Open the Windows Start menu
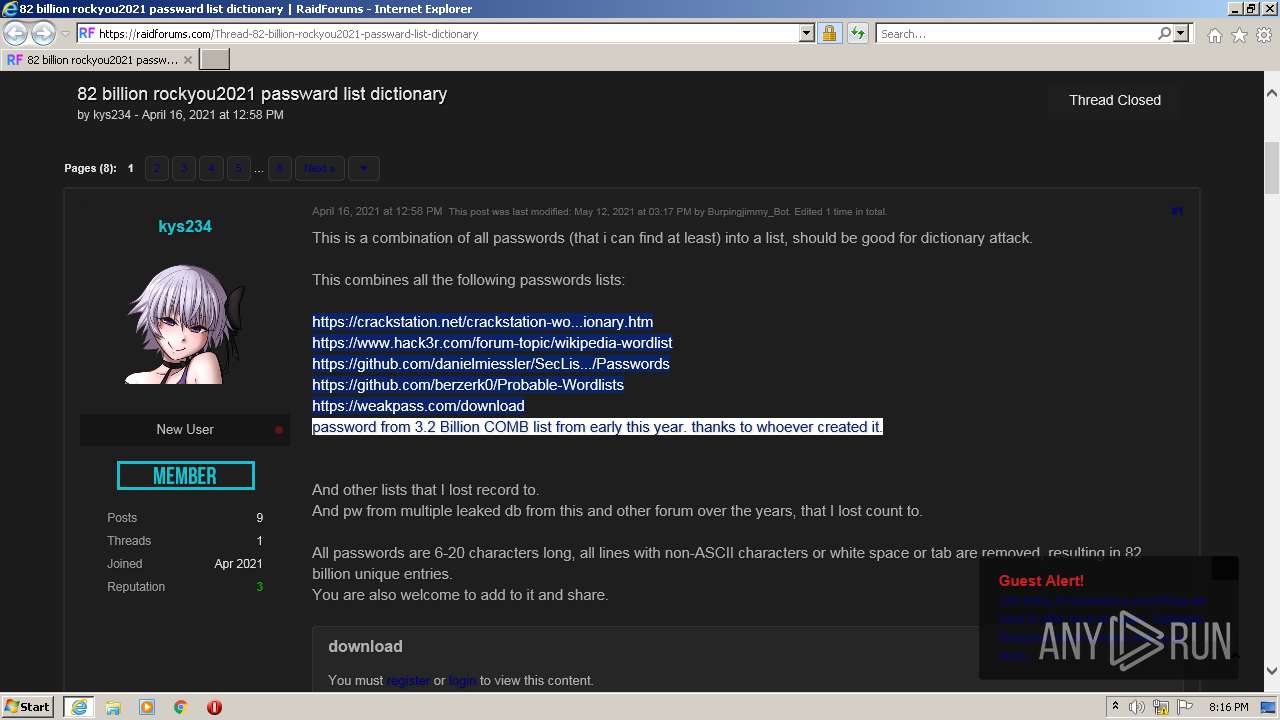 coord(28,707)
